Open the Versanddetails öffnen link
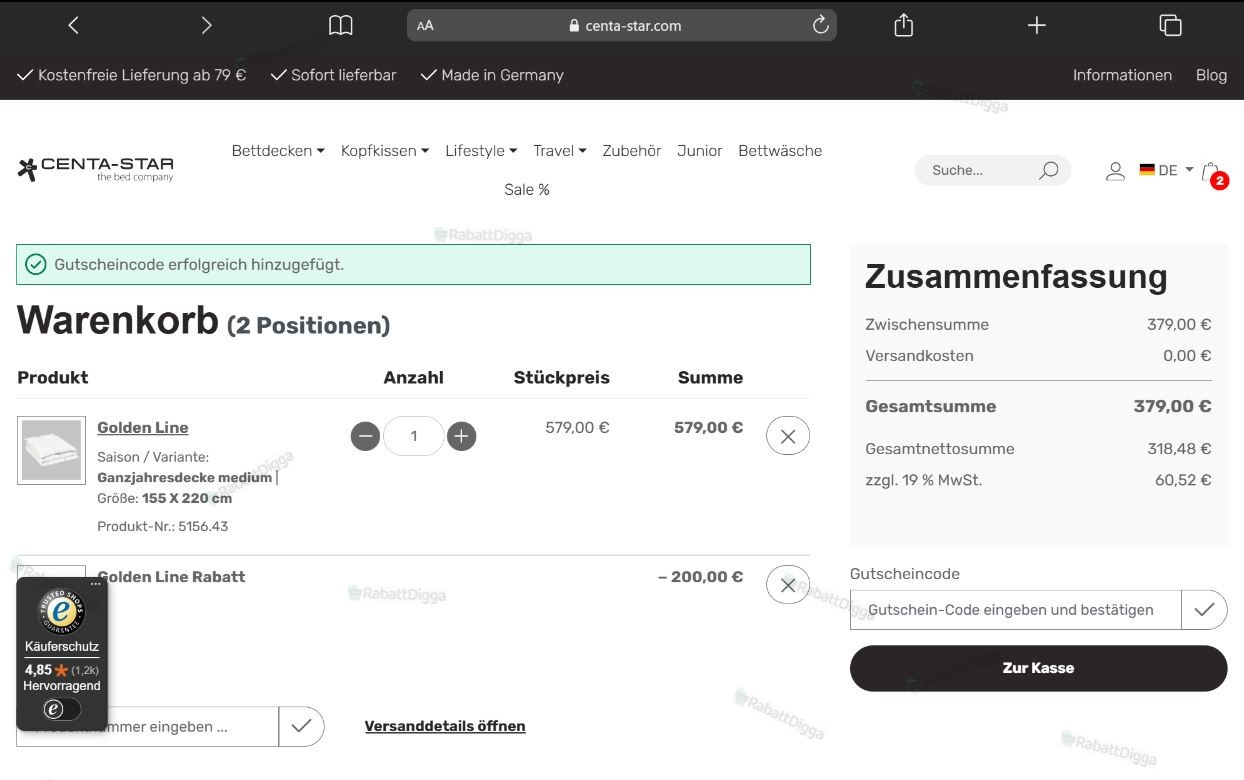The image size is (1244, 780). pyautogui.click(x=445, y=726)
